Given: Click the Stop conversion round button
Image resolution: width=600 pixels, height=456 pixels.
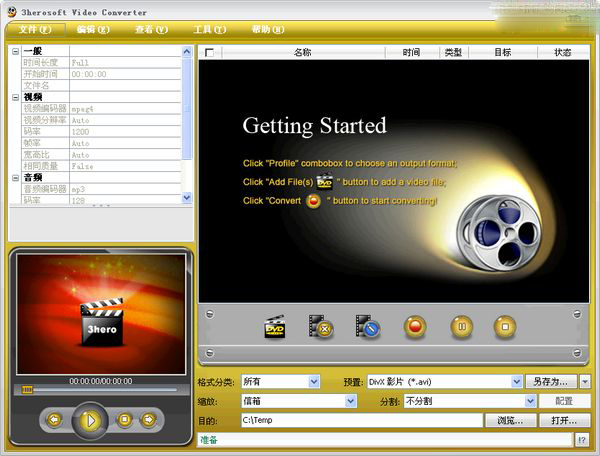Looking at the screenshot, I should point(505,327).
